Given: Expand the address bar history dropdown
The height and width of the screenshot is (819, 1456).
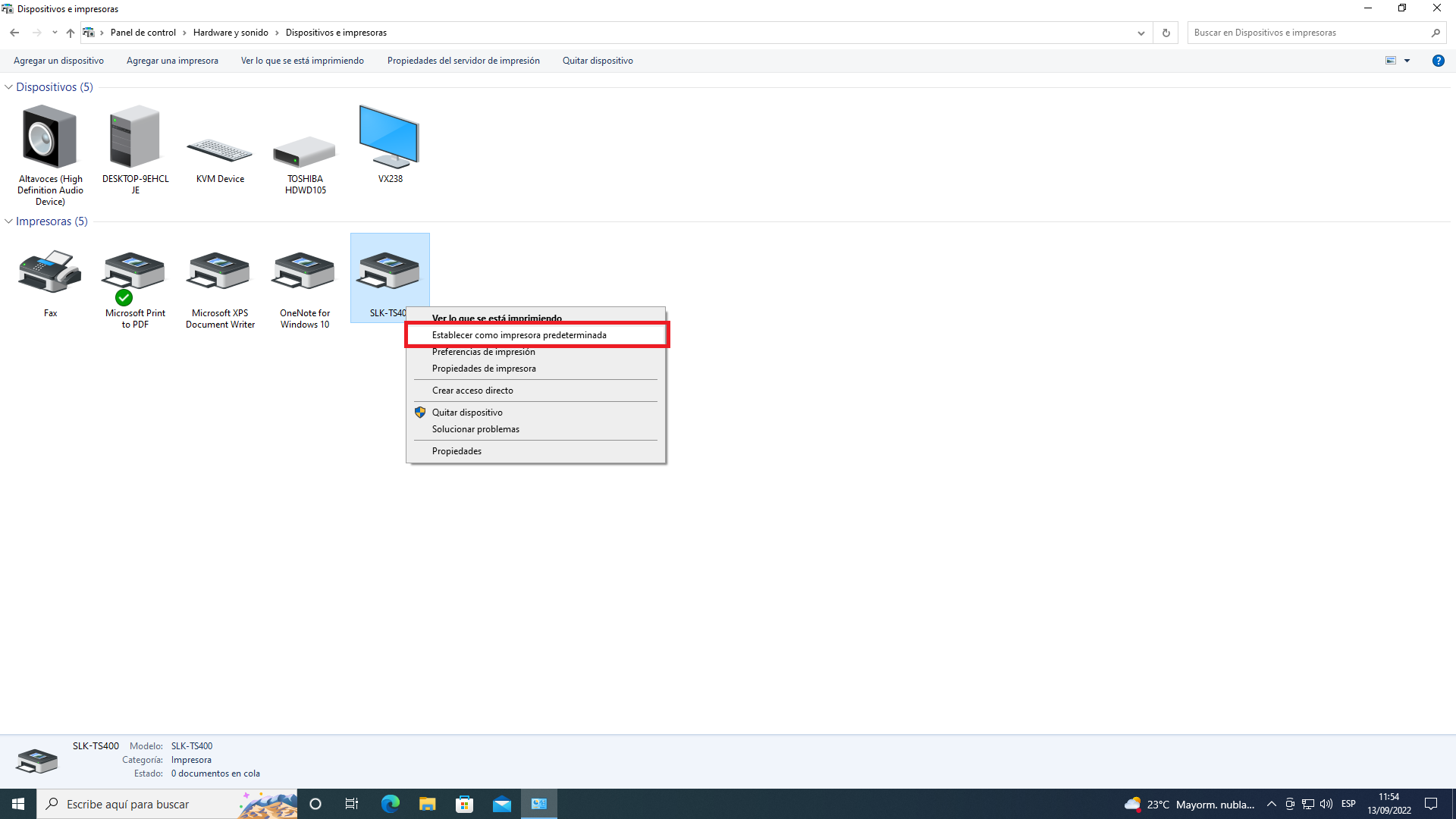Looking at the screenshot, I should point(1141,33).
